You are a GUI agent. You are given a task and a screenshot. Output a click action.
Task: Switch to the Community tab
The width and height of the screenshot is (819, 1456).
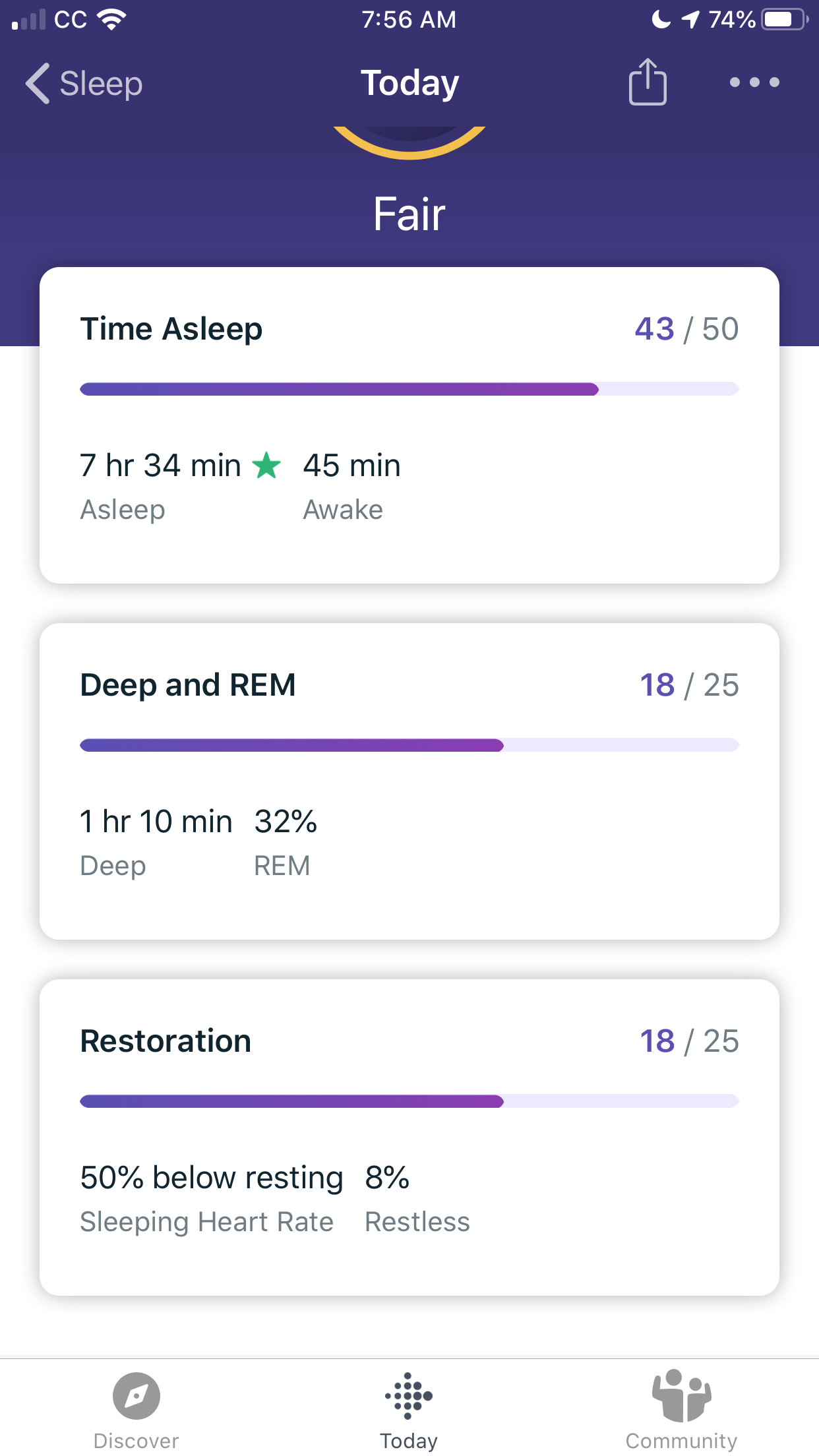679,1411
